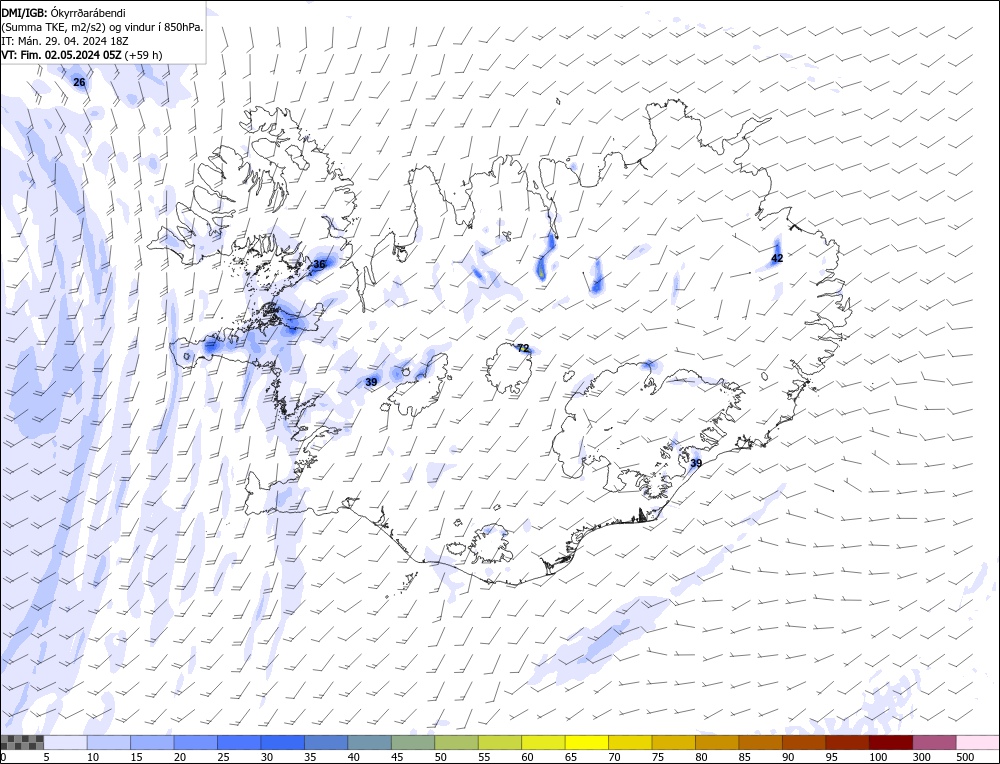Click the legend tick label '25'
This screenshot has height=764, width=1000.
[223, 757]
